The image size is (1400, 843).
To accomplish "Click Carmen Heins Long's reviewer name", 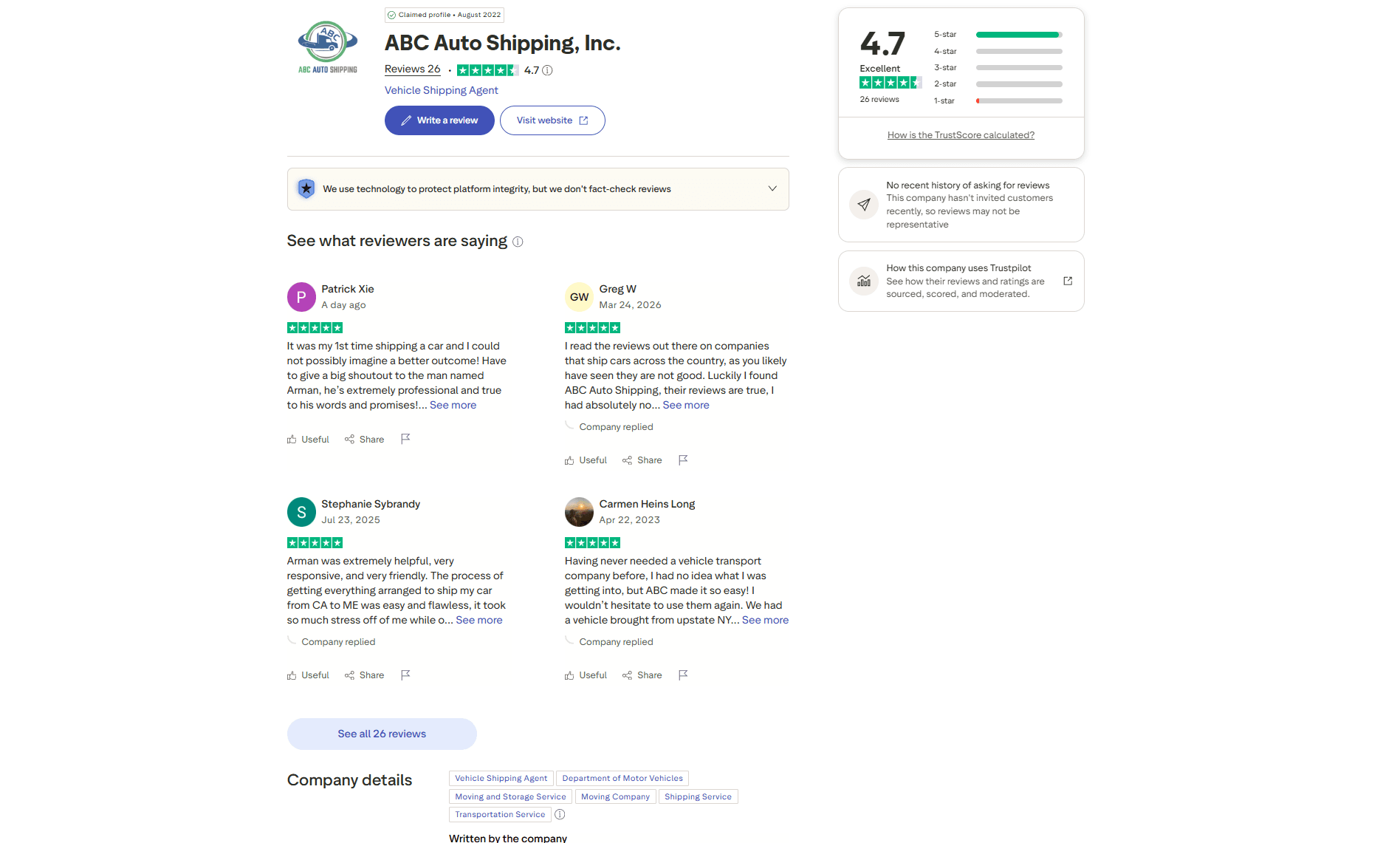I will point(647,504).
